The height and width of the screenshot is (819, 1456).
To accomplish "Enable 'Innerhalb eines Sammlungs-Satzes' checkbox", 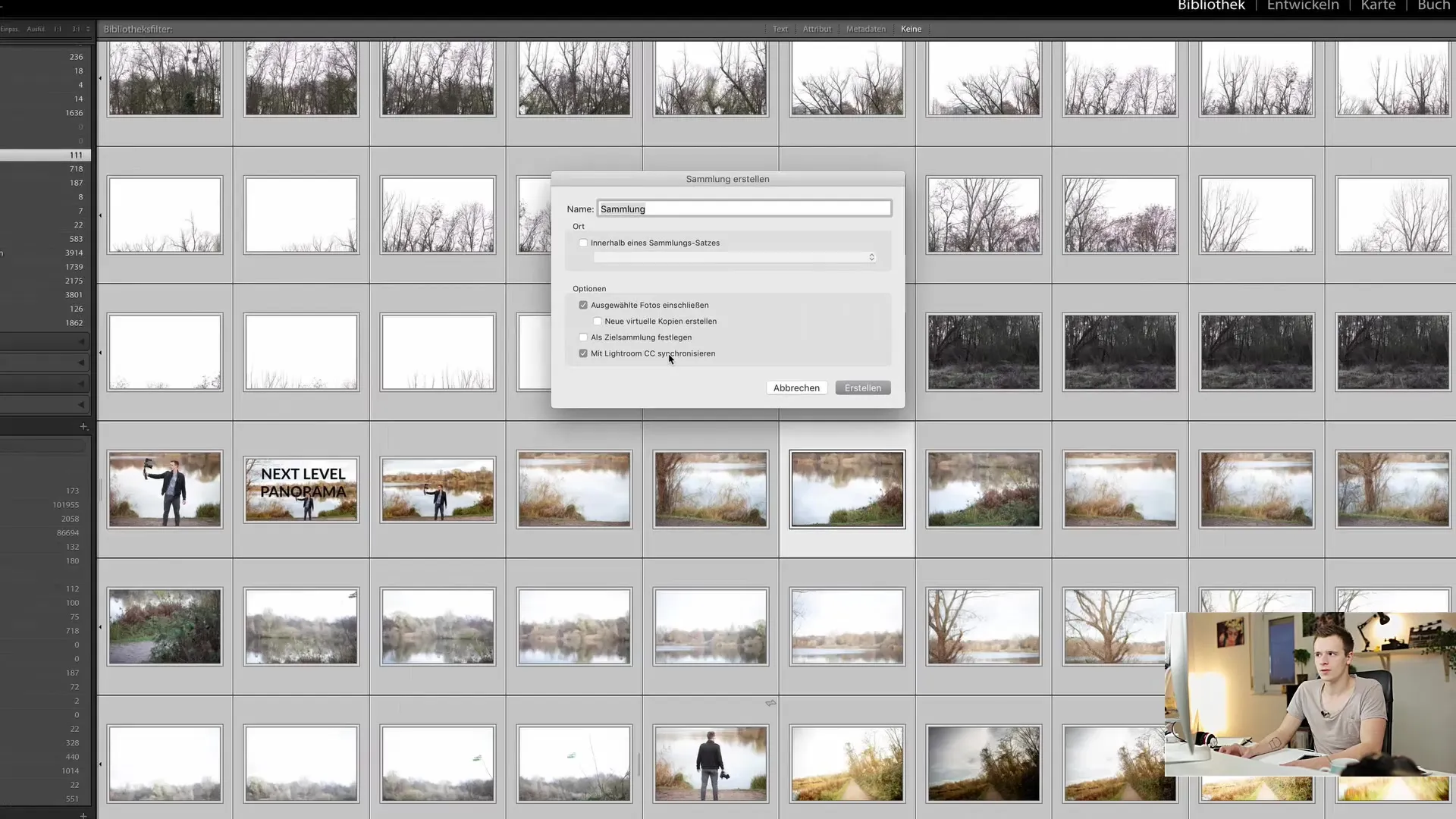I will 583,243.
